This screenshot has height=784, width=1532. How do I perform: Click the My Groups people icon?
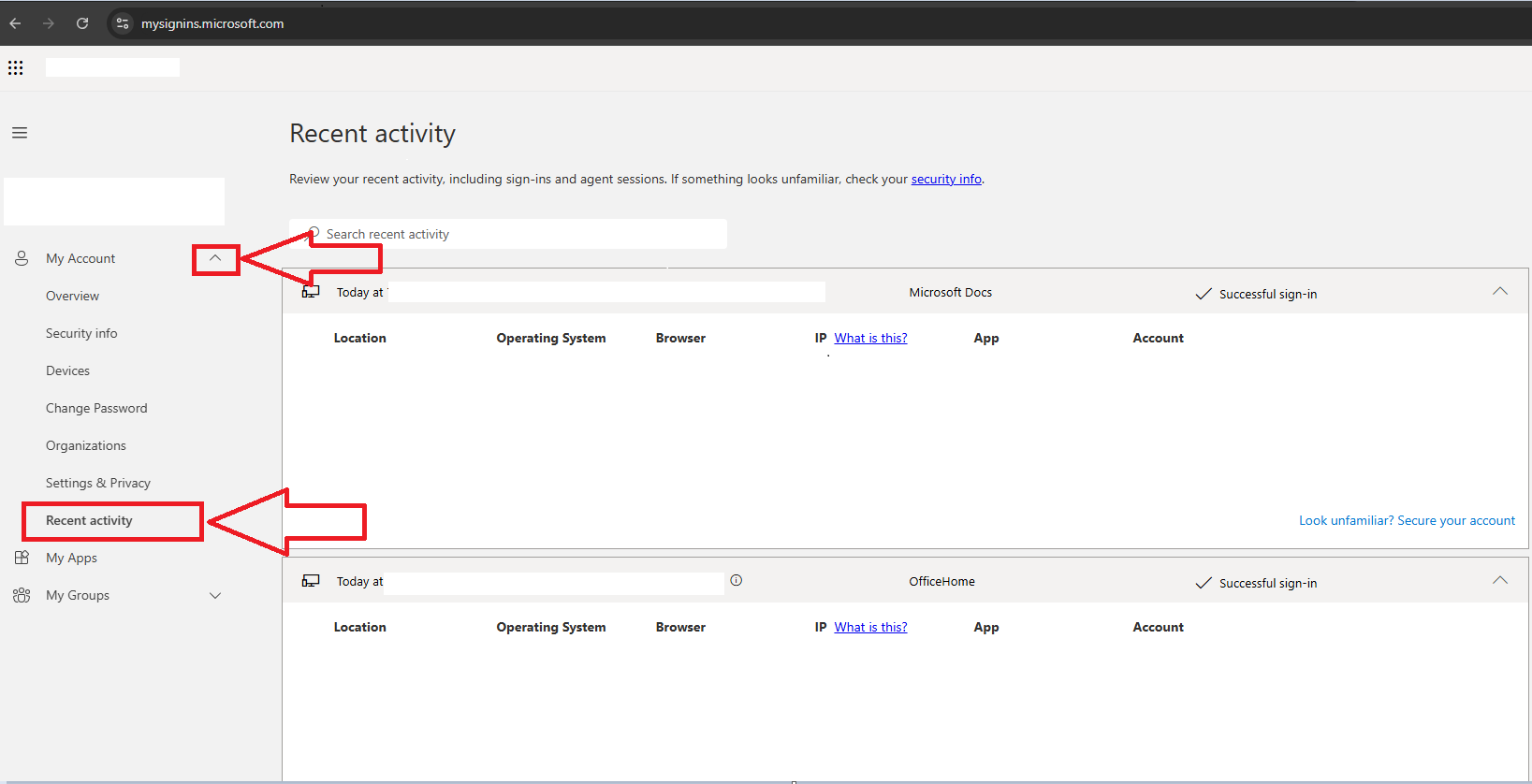(22, 595)
